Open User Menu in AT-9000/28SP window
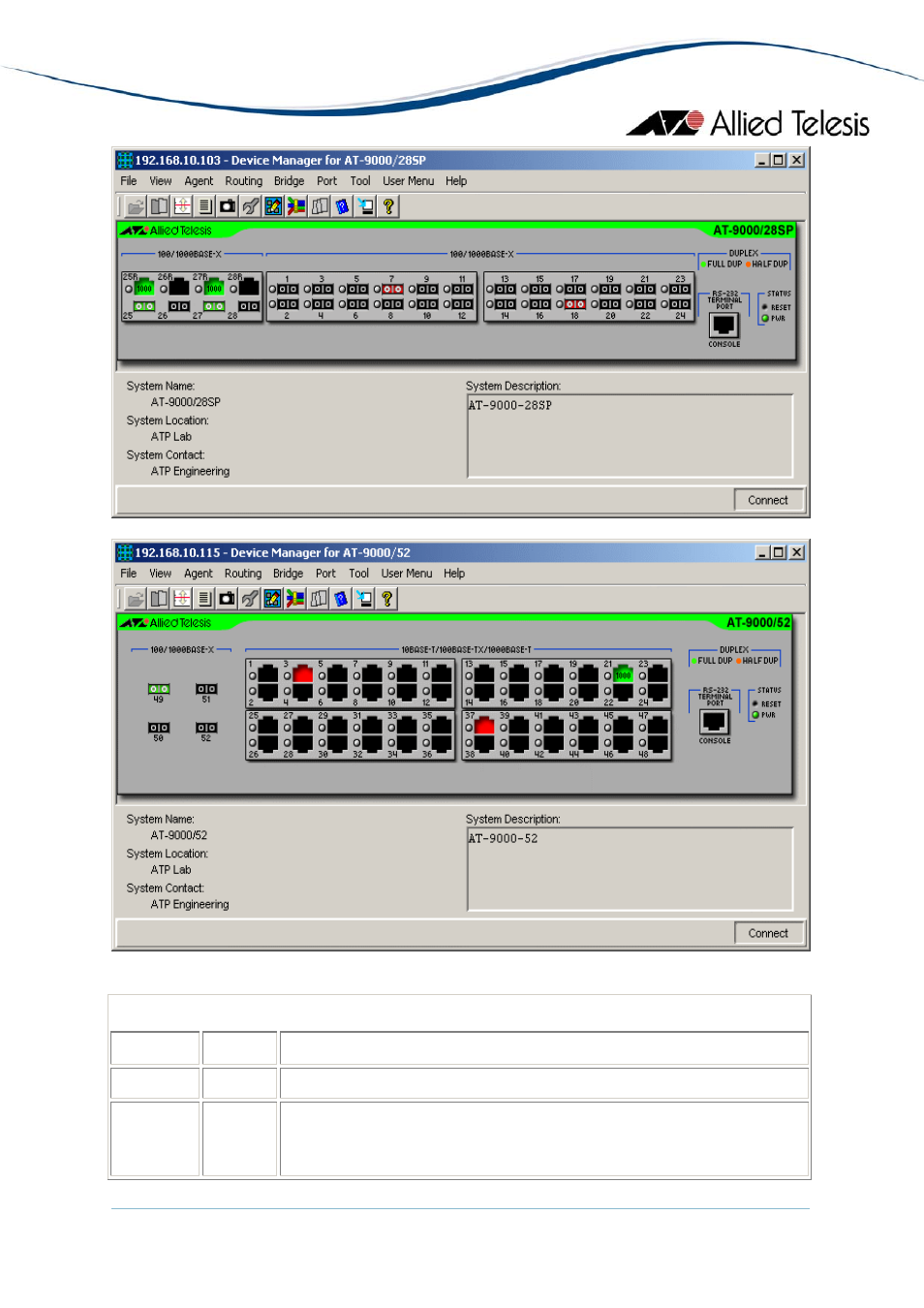 [408, 181]
